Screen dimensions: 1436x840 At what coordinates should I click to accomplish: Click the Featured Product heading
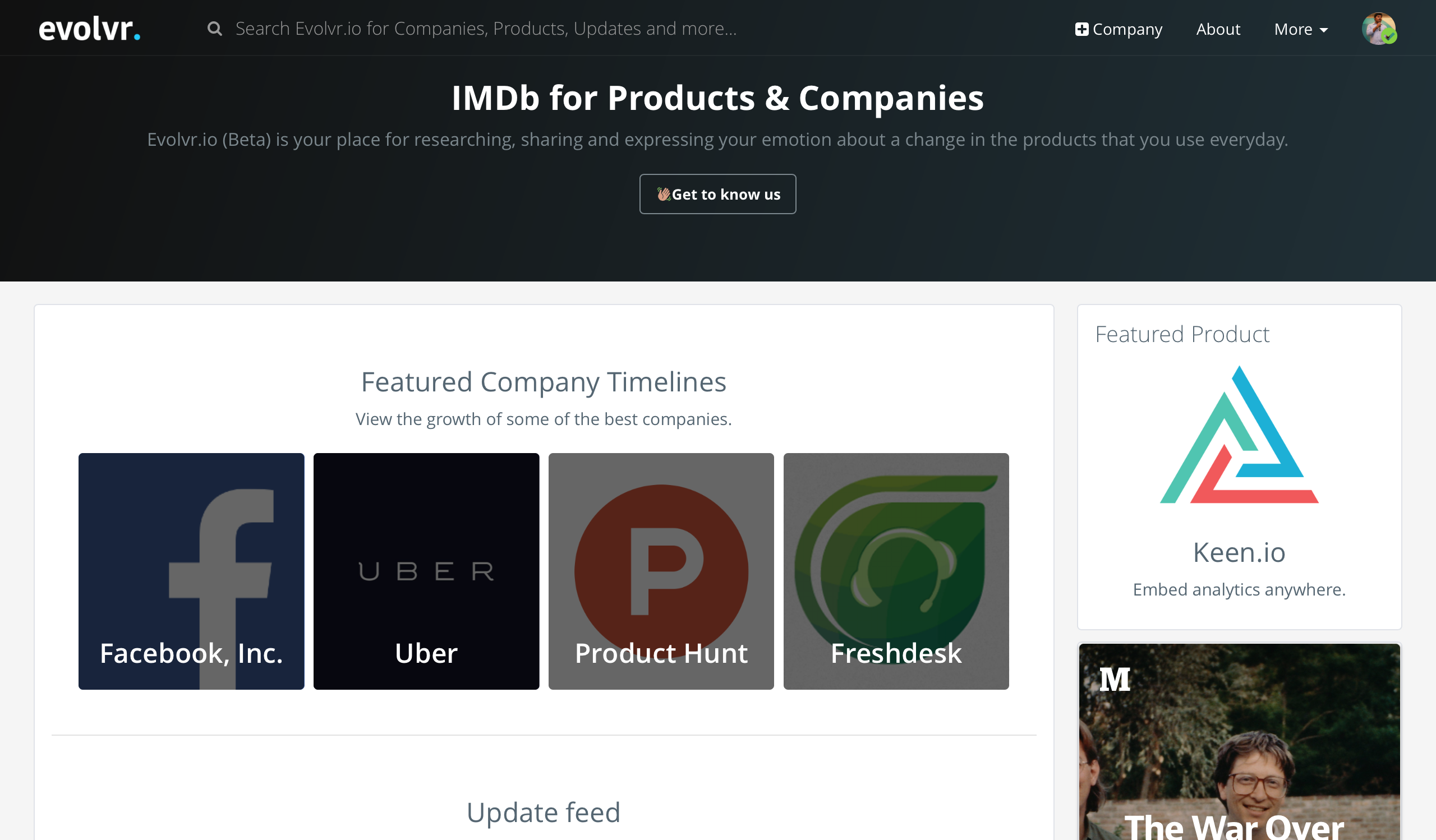click(x=1182, y=334)
